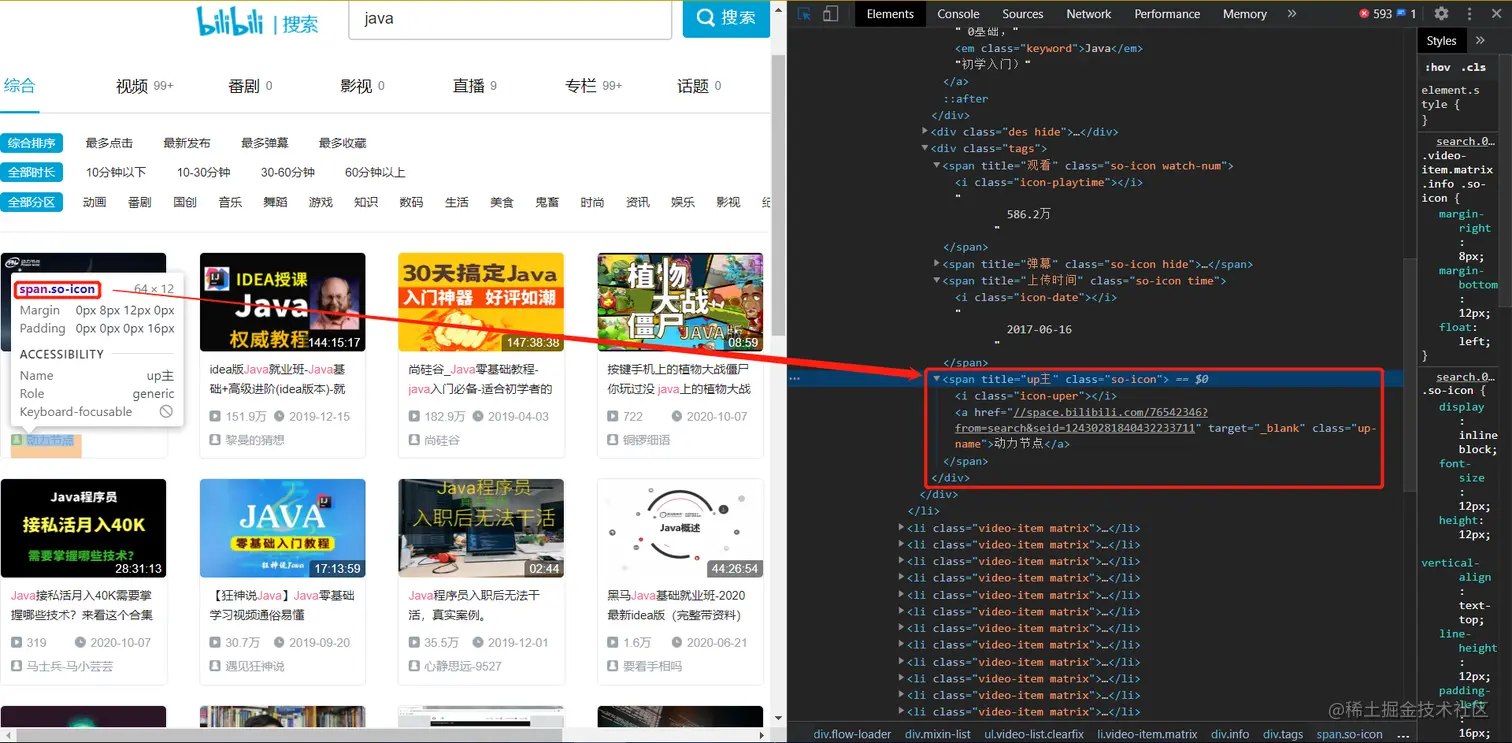The image size is (1512, 743).
Task: Select the 全部时长 duration filter
Action: click(32, 172)
